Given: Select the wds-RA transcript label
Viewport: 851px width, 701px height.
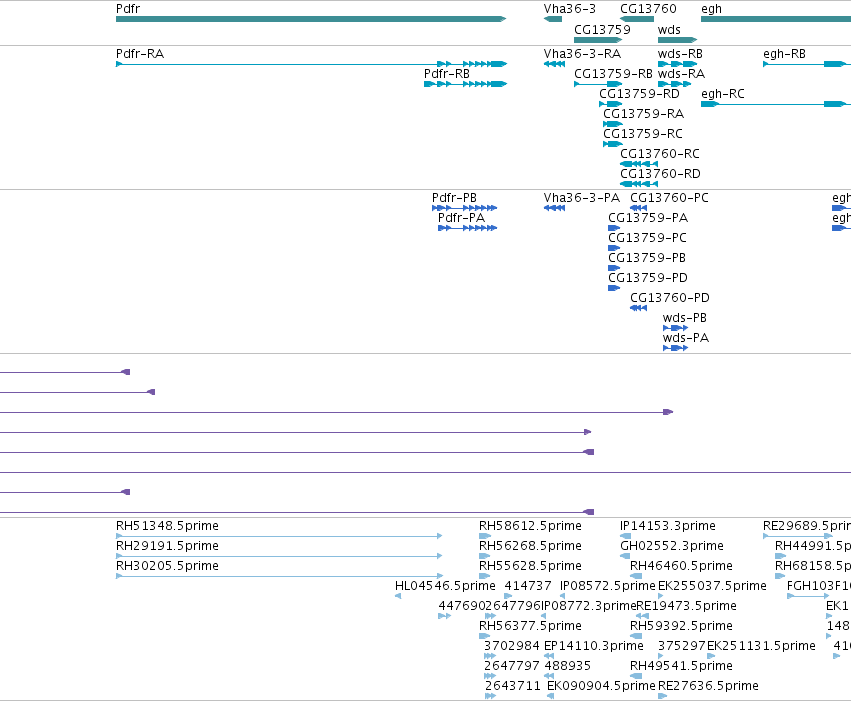Looking at the screenshot, I should [x=681, y=74].
